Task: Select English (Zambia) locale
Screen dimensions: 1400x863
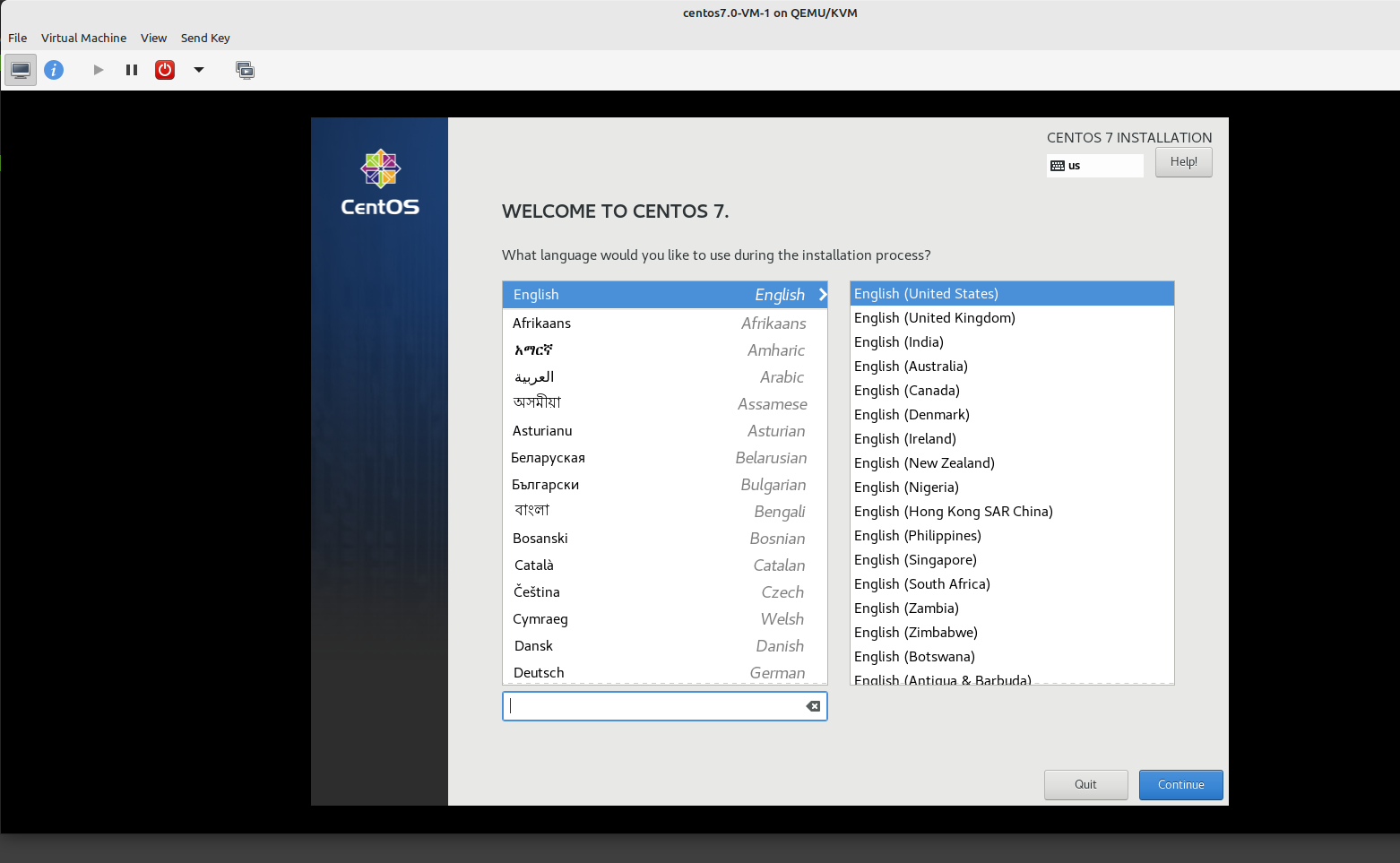Action: click(x=1012, y=608)
